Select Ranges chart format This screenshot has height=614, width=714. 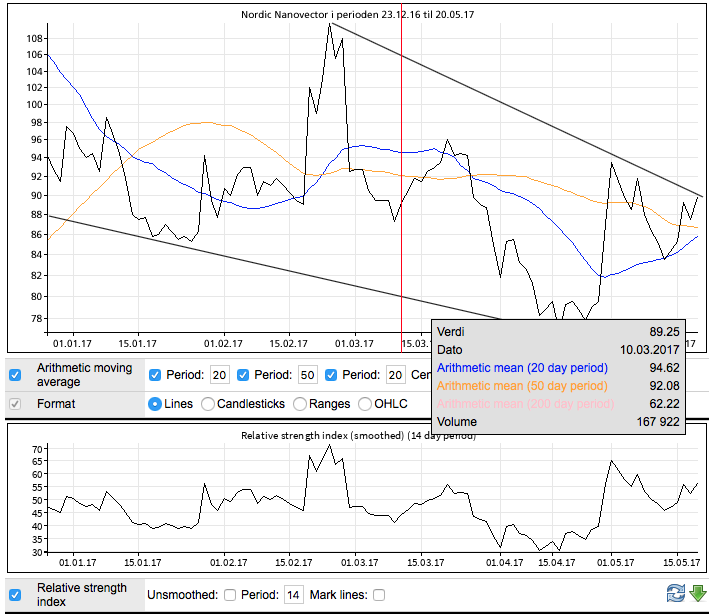300,404
